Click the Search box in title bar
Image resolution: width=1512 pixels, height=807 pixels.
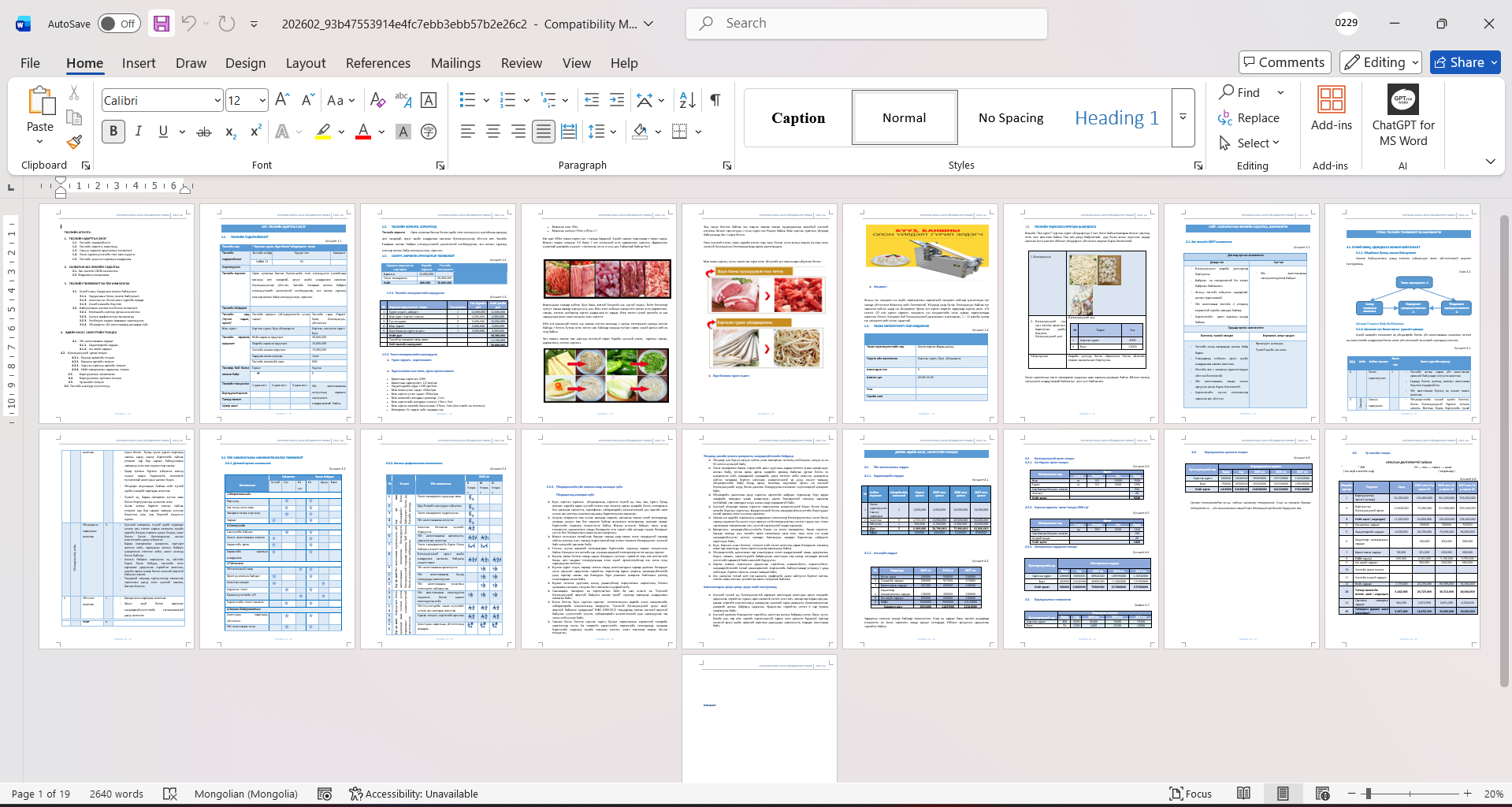point(867,24)
